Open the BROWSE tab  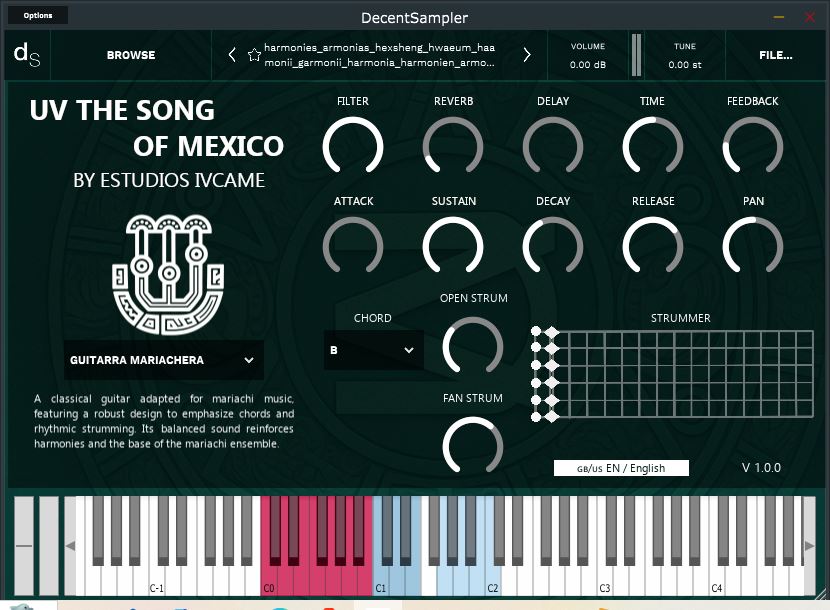pyautogui.click(x=131, y=55)
